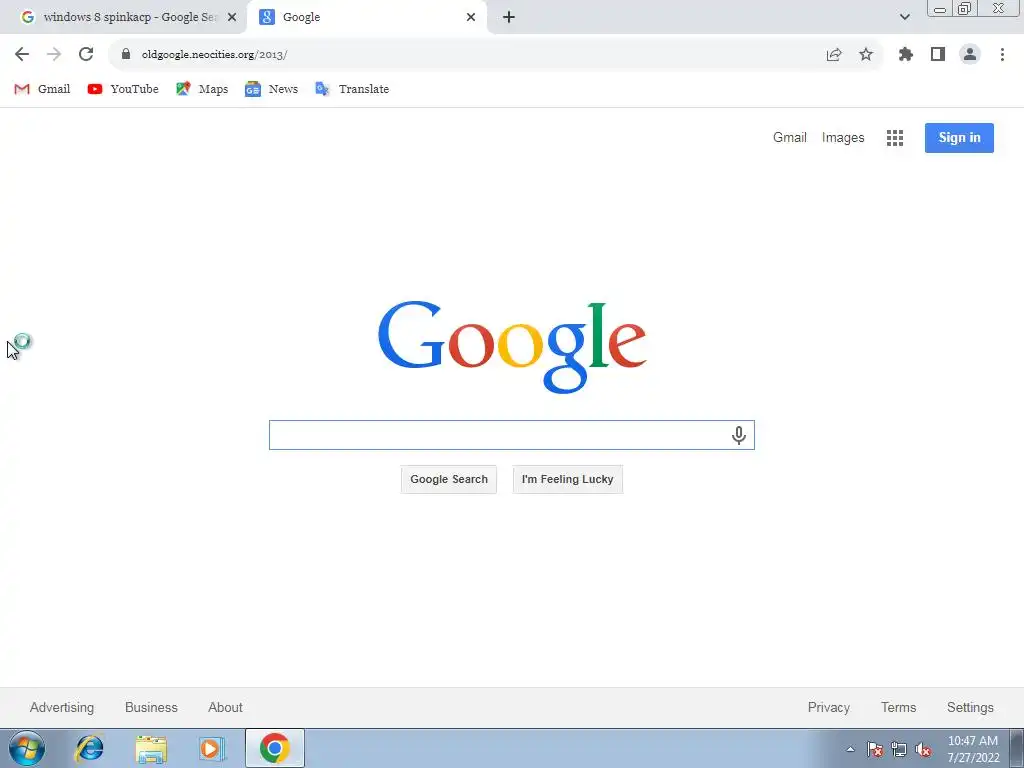Open the Extensions puzzle icon
1024x768 pixels.
906,54
